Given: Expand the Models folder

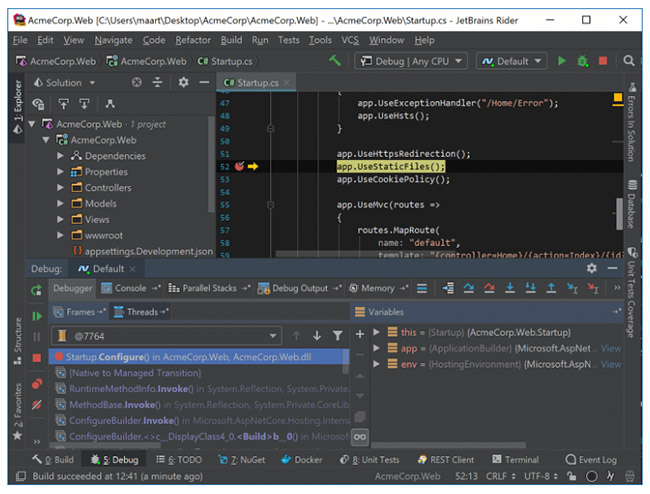Looking at the screenshot, I should [x=61, y=203].
